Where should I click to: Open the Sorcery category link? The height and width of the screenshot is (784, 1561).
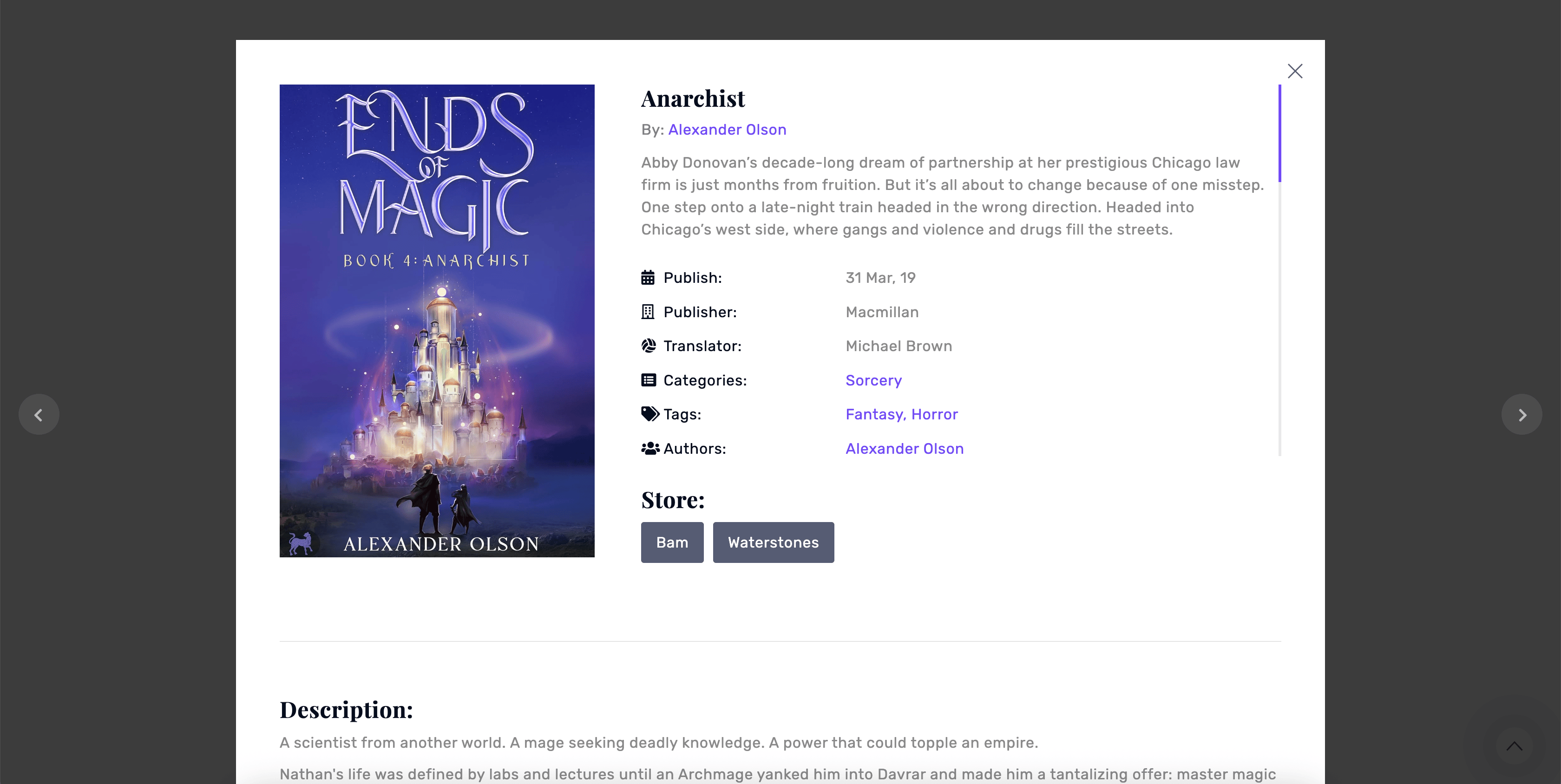(x=873, y=380)
